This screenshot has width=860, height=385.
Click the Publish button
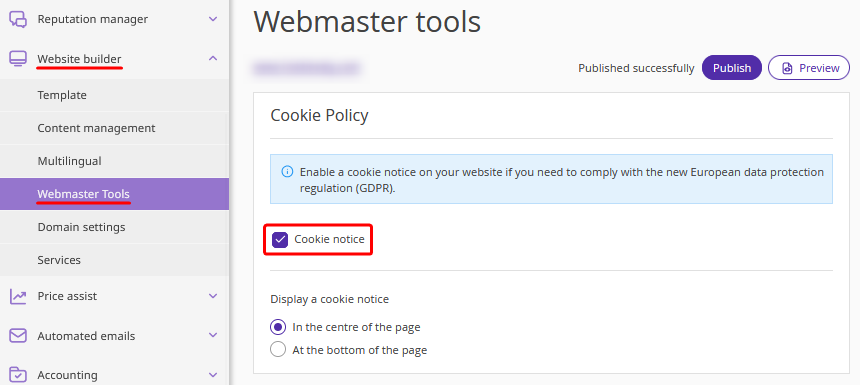tap(732, 68)
